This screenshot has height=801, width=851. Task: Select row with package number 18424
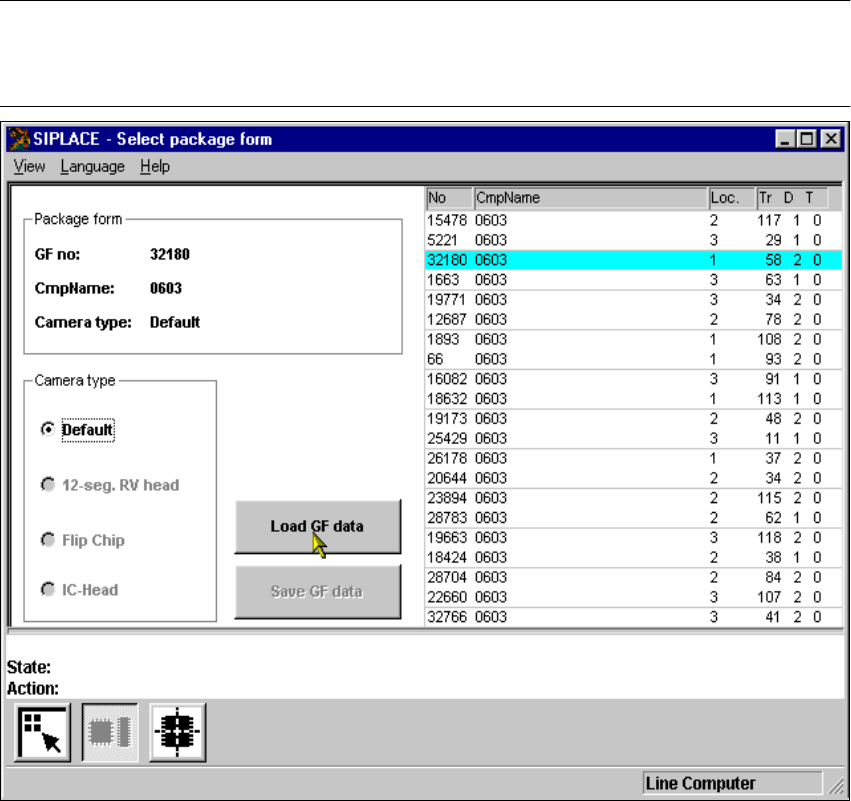[x=633, y=557]
